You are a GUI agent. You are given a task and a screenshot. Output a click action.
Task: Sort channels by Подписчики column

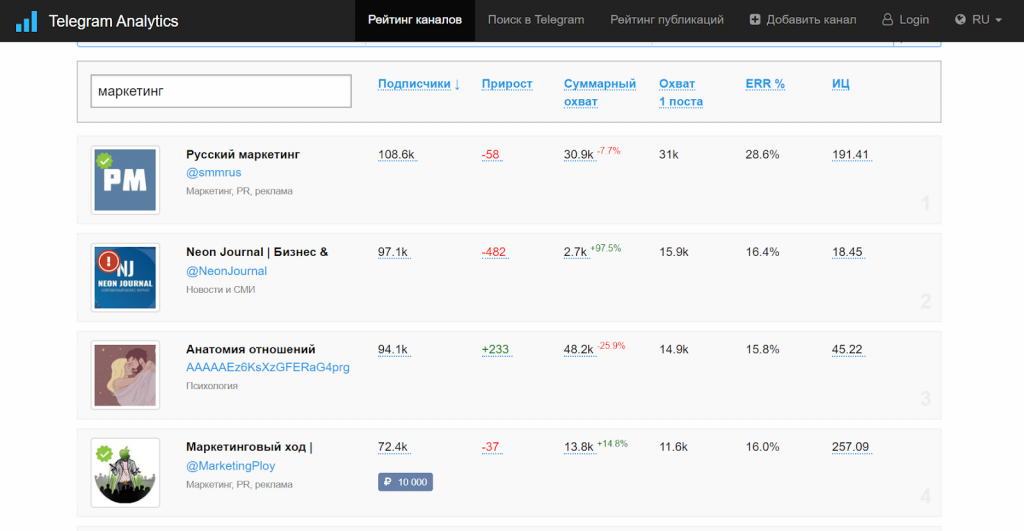tap(418, 84)
